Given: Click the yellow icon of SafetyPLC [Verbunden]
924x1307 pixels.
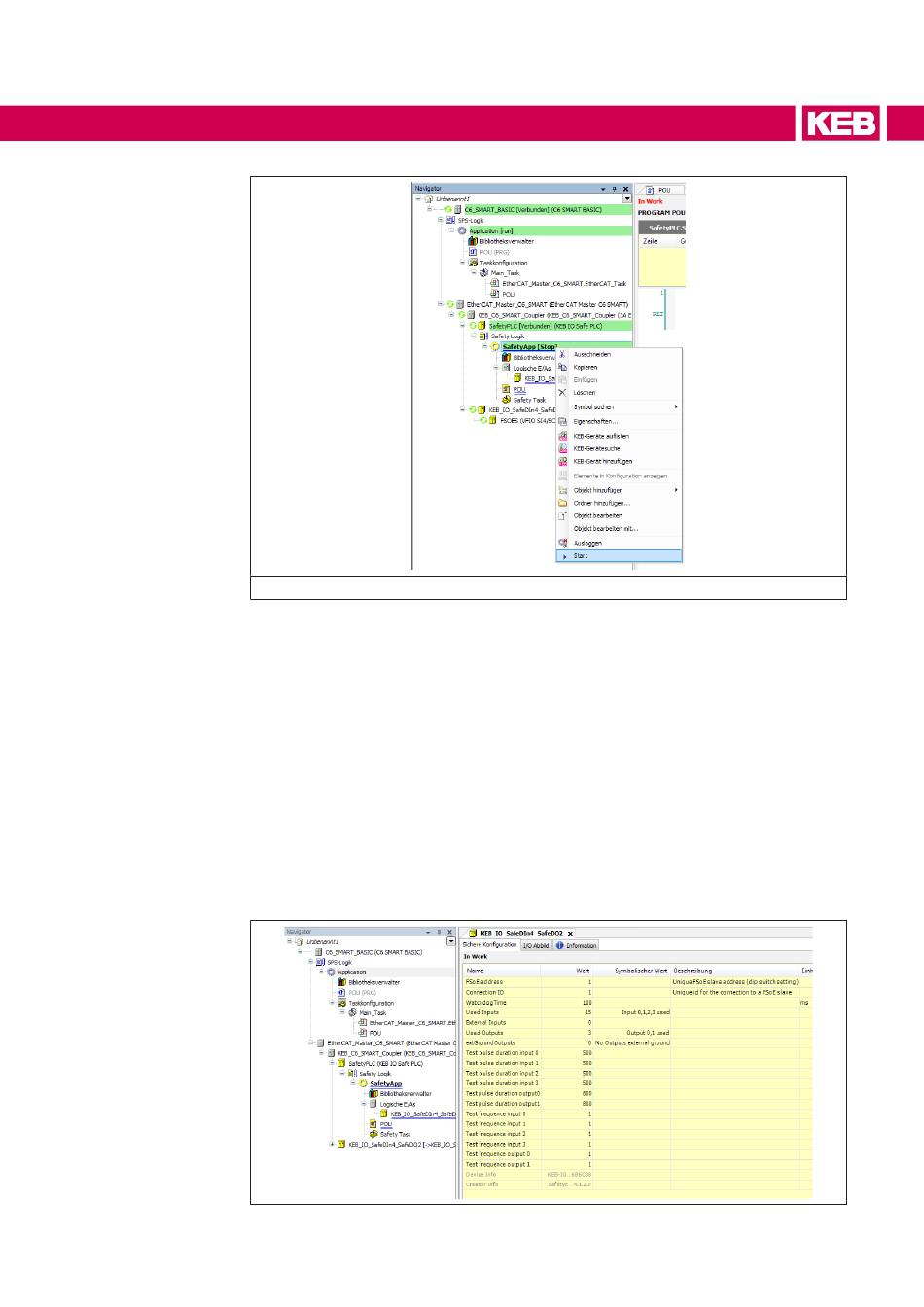Looking at the screenshot, I should pyautogui.click(x=482, y=326).
